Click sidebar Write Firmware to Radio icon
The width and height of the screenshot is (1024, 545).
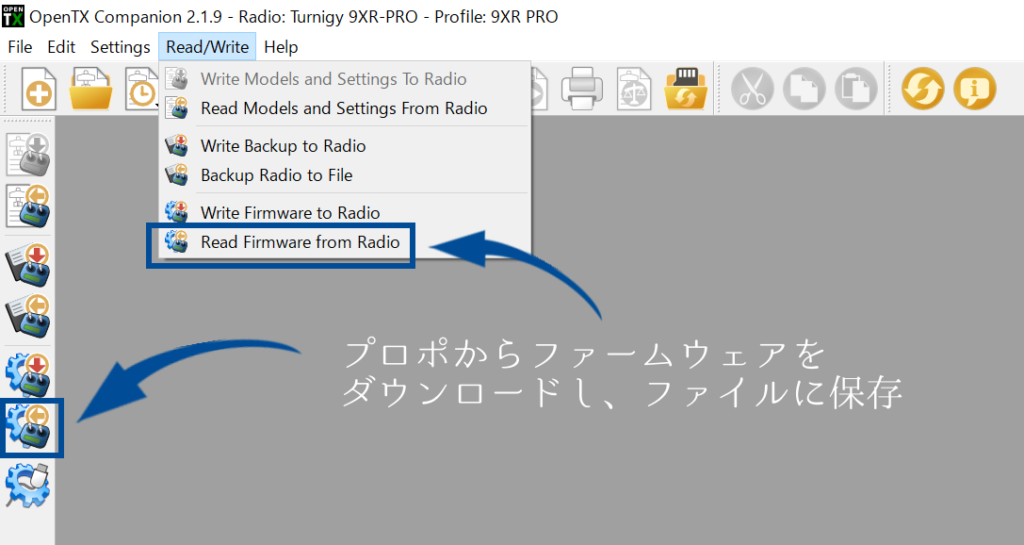click(28, 375)
